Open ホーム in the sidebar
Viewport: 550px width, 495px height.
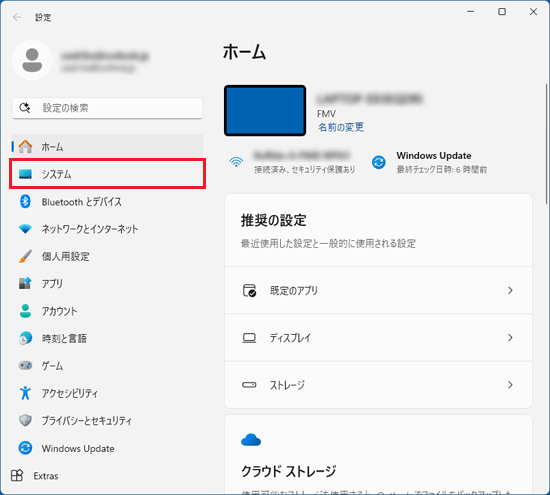click(x=107, y=146)
